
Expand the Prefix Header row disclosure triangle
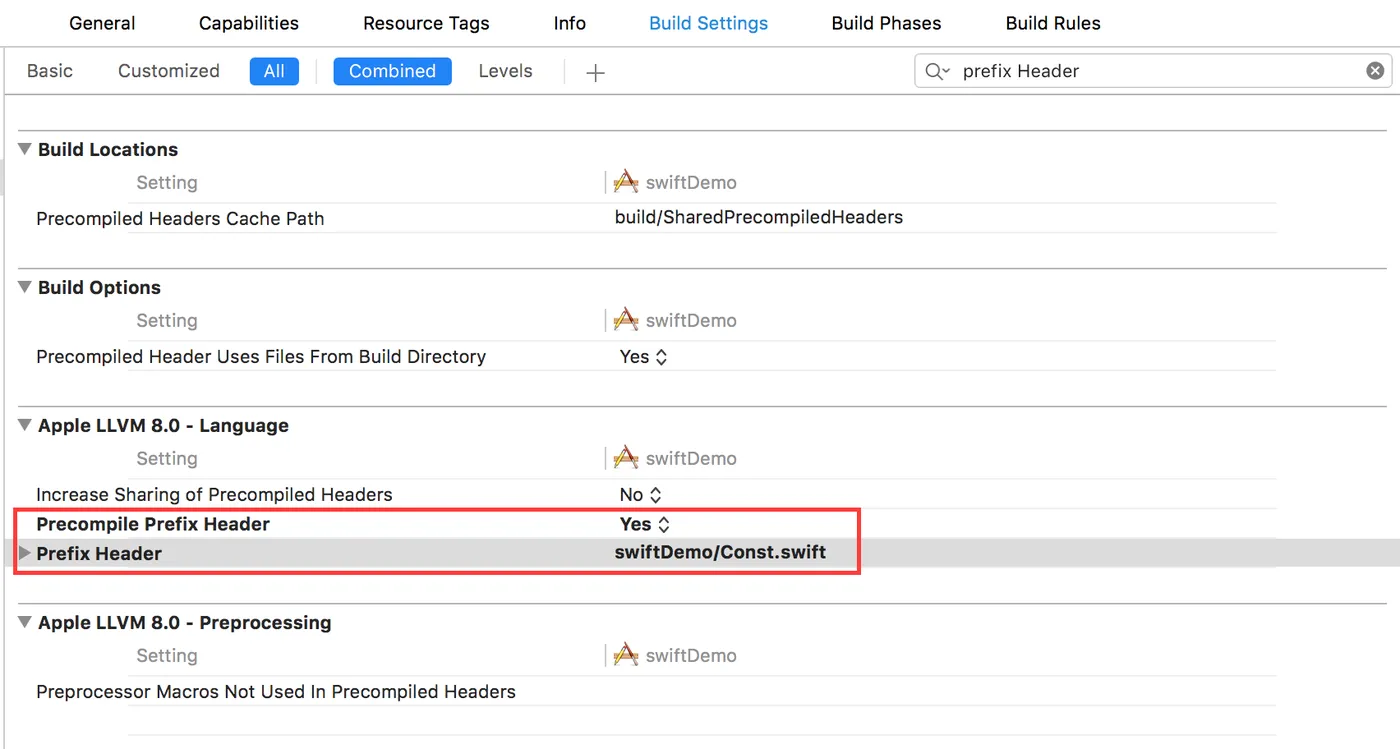coord(25,553)
